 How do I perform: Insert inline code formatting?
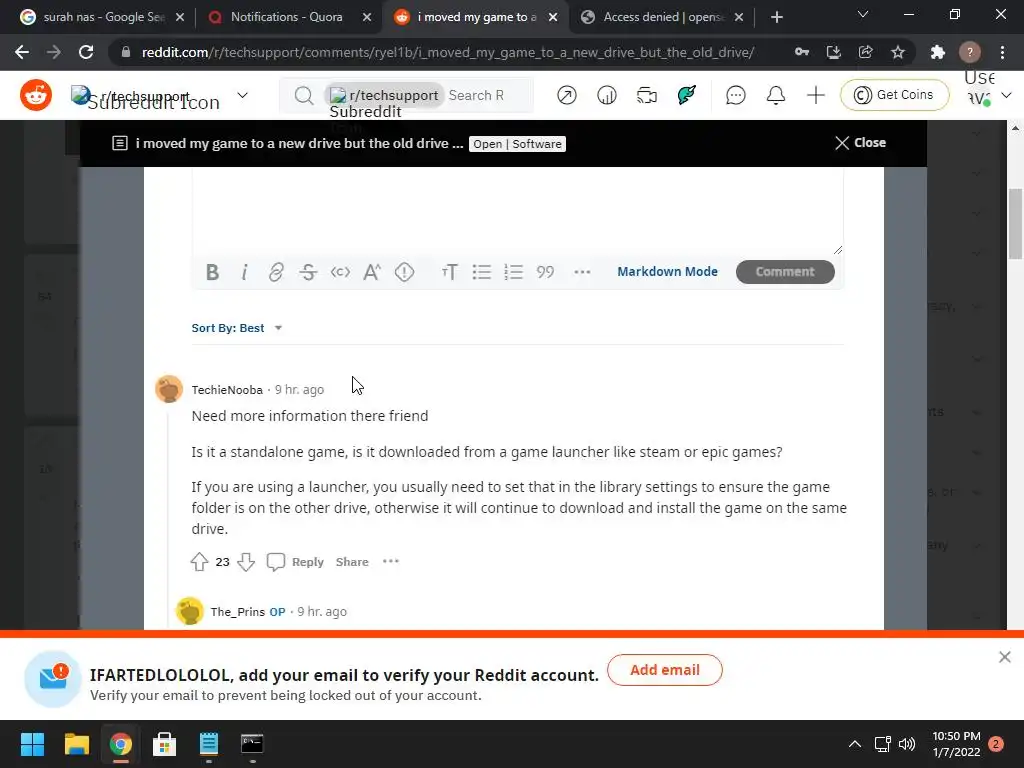[340, 272]
